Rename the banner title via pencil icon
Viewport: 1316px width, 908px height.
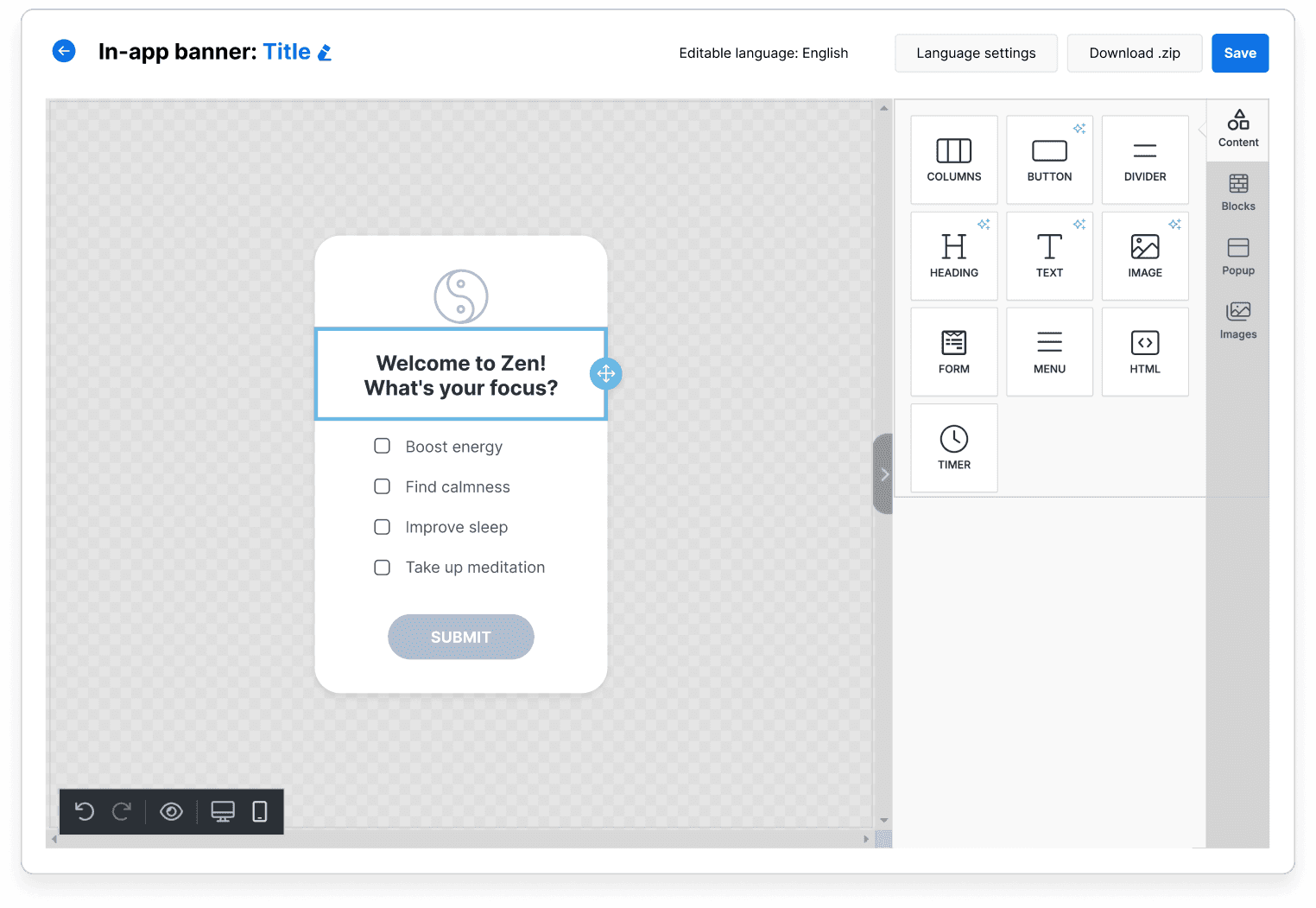[326, 52]
